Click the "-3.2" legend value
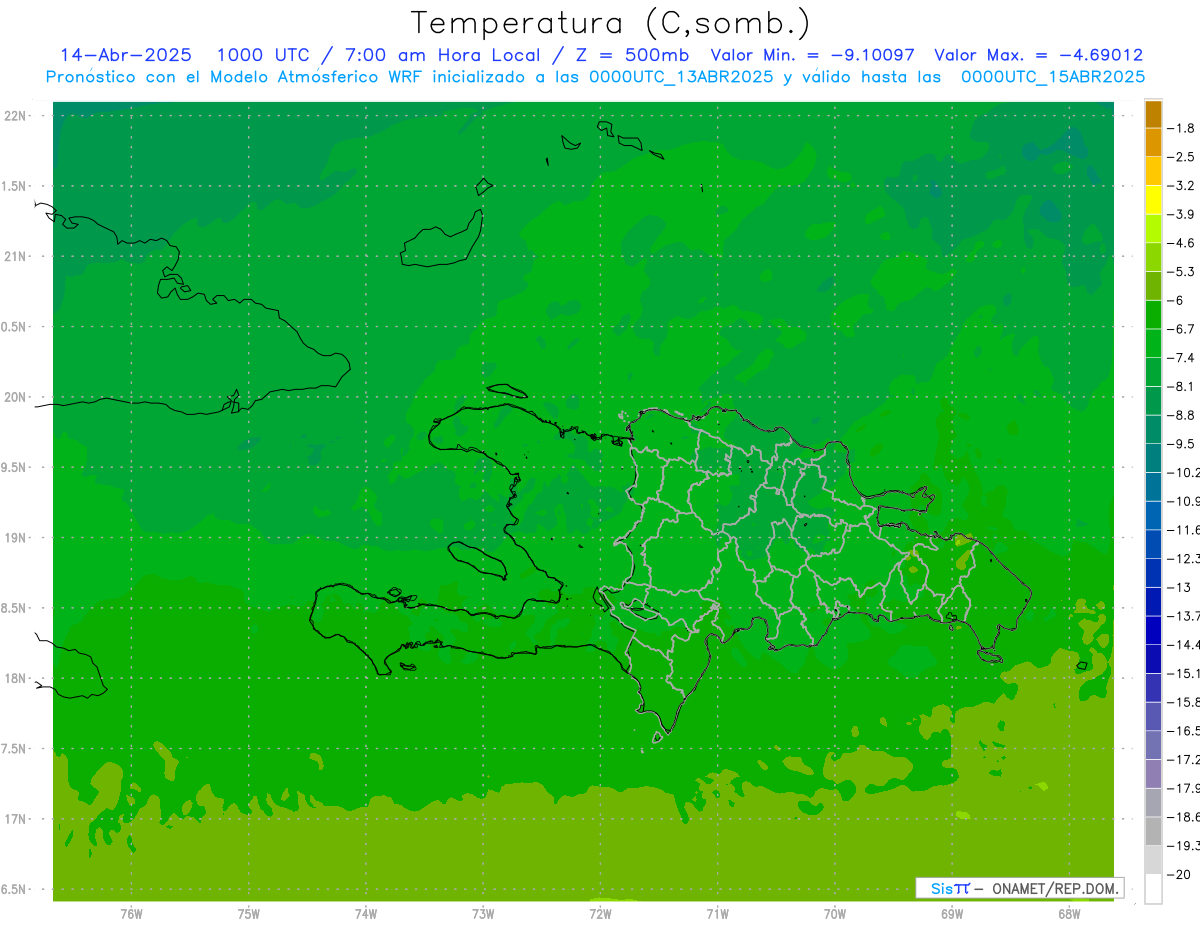This screenshot has height=927, width=1200. tap(1181, 186)
